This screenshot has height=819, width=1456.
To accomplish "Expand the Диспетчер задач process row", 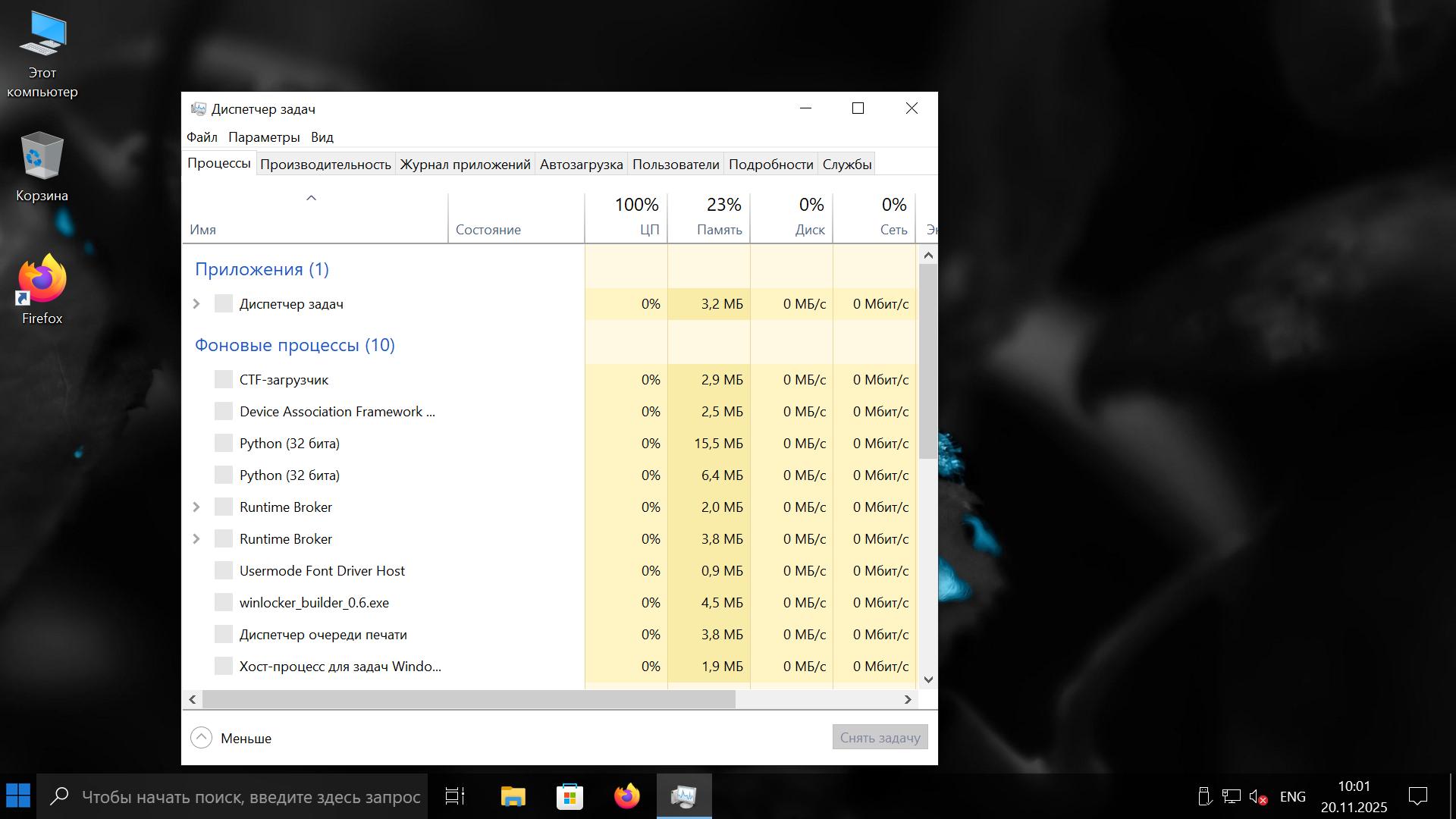I will tap(196, 304).
